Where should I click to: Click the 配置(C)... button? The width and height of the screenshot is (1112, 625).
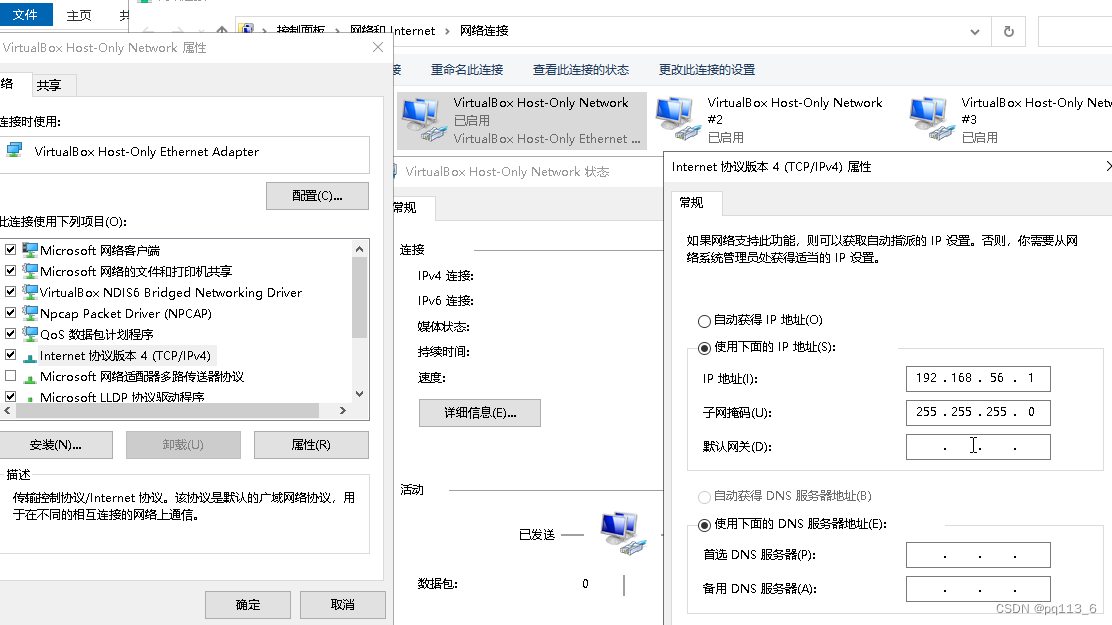[x=317, y=196]
